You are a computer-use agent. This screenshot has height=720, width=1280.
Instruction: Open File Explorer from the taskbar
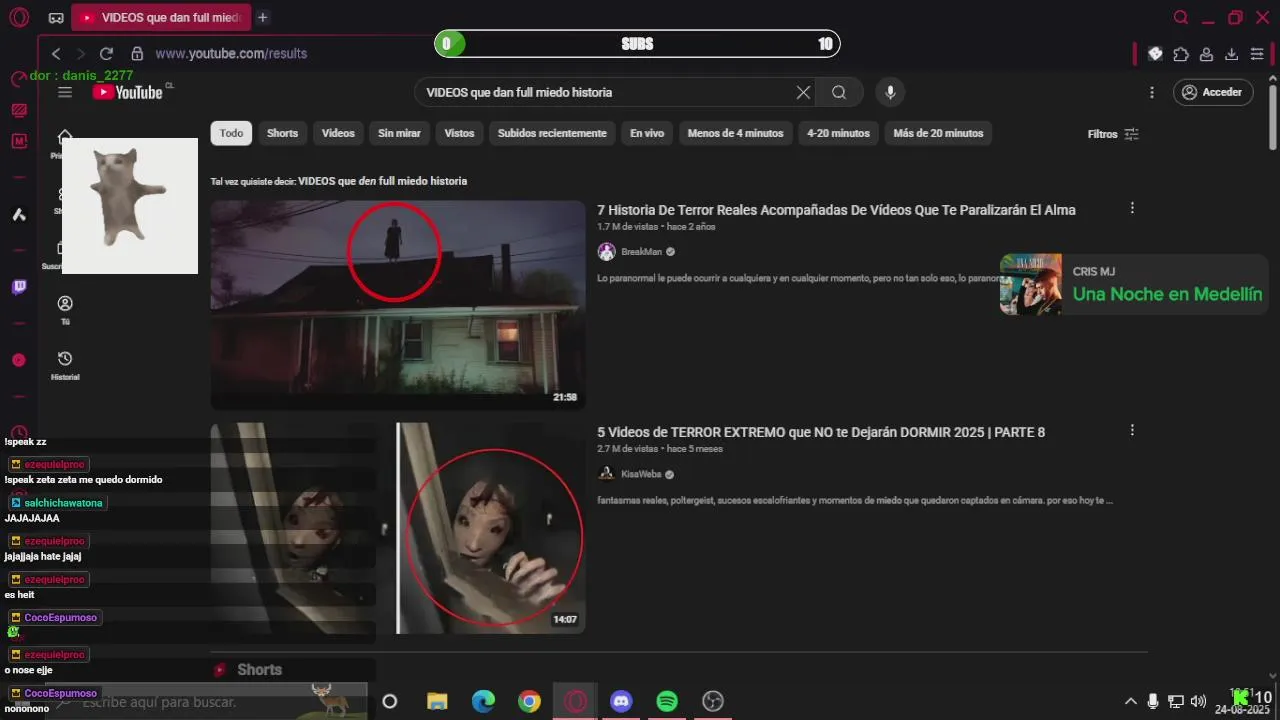(x=437, y=701)
